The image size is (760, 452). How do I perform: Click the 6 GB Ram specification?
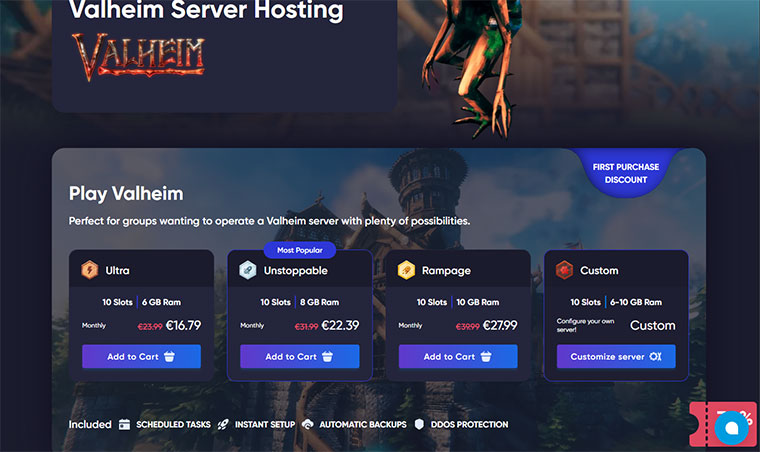click(x=161, y=302)
